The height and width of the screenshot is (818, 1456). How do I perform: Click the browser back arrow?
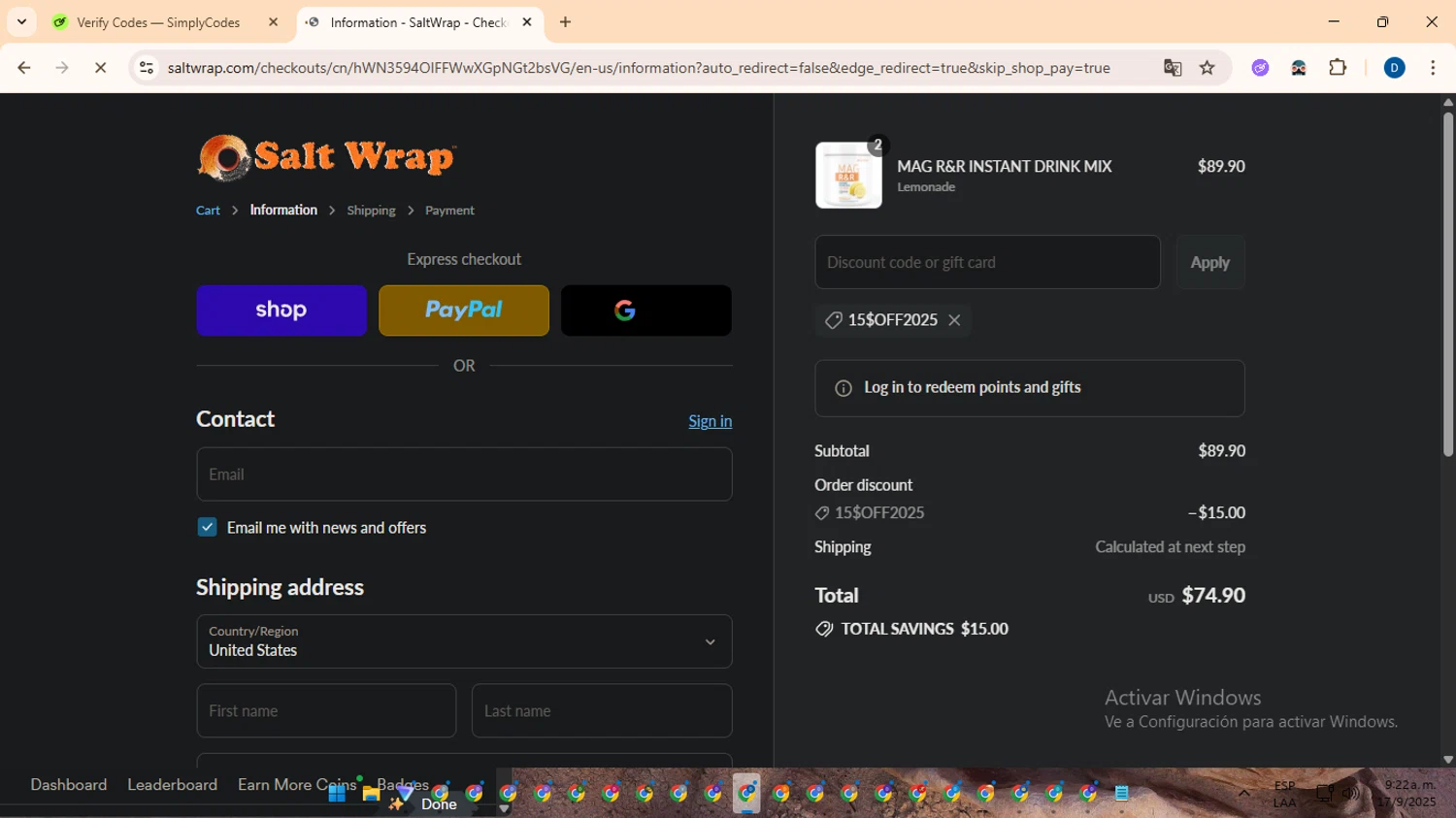point(24,68)
